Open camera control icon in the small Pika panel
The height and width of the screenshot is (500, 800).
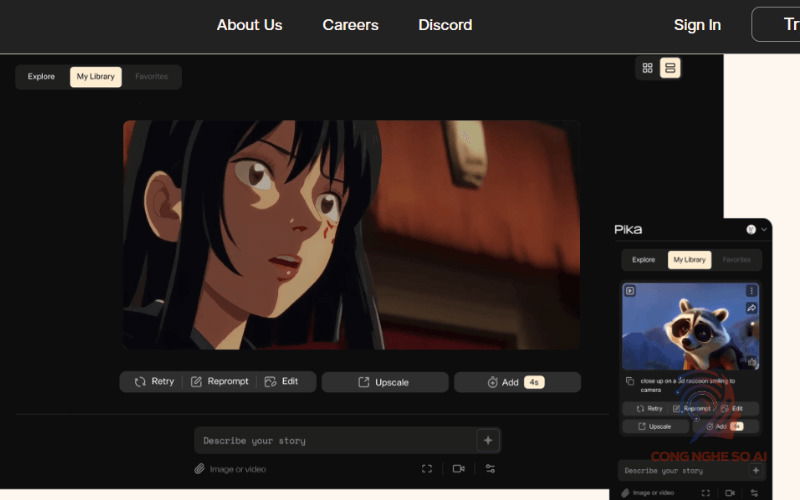tap(730, 493)
